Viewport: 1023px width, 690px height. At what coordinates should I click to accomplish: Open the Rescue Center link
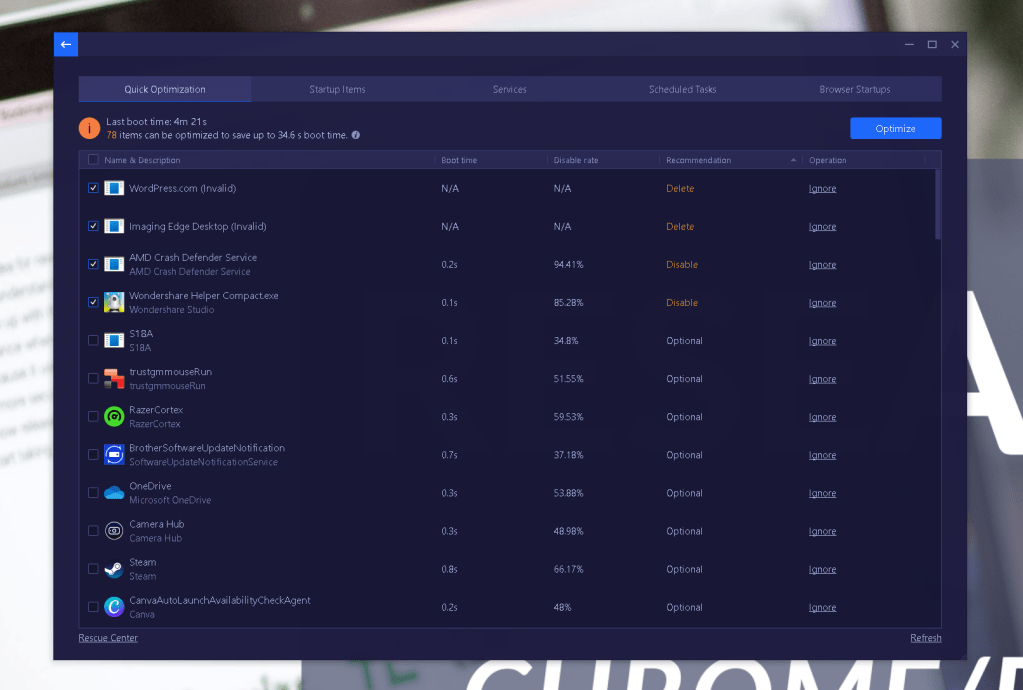click(108, 638)
